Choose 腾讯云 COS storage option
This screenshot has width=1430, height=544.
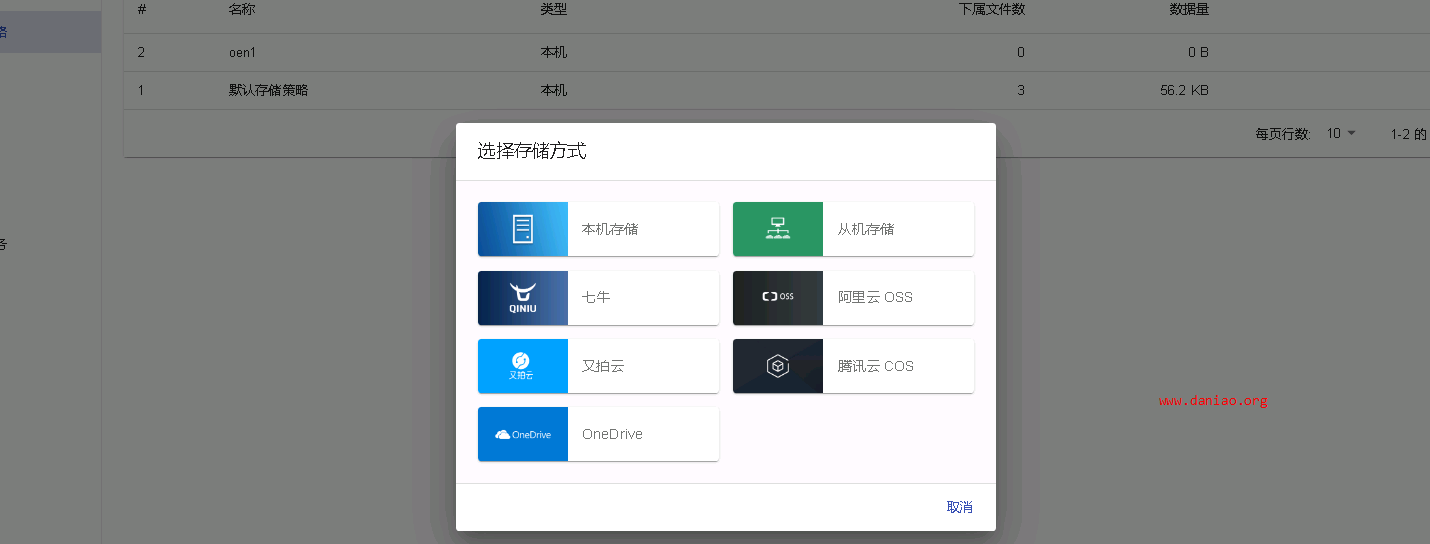pyautogui.click(x=853, y=366)
